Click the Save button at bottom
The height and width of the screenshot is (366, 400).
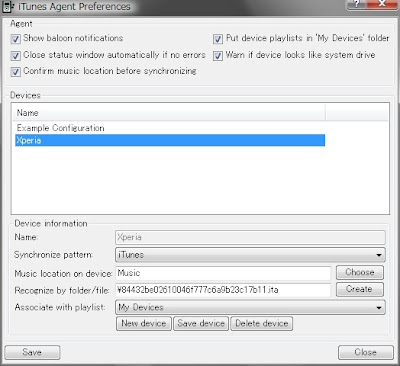pos(32,352)
